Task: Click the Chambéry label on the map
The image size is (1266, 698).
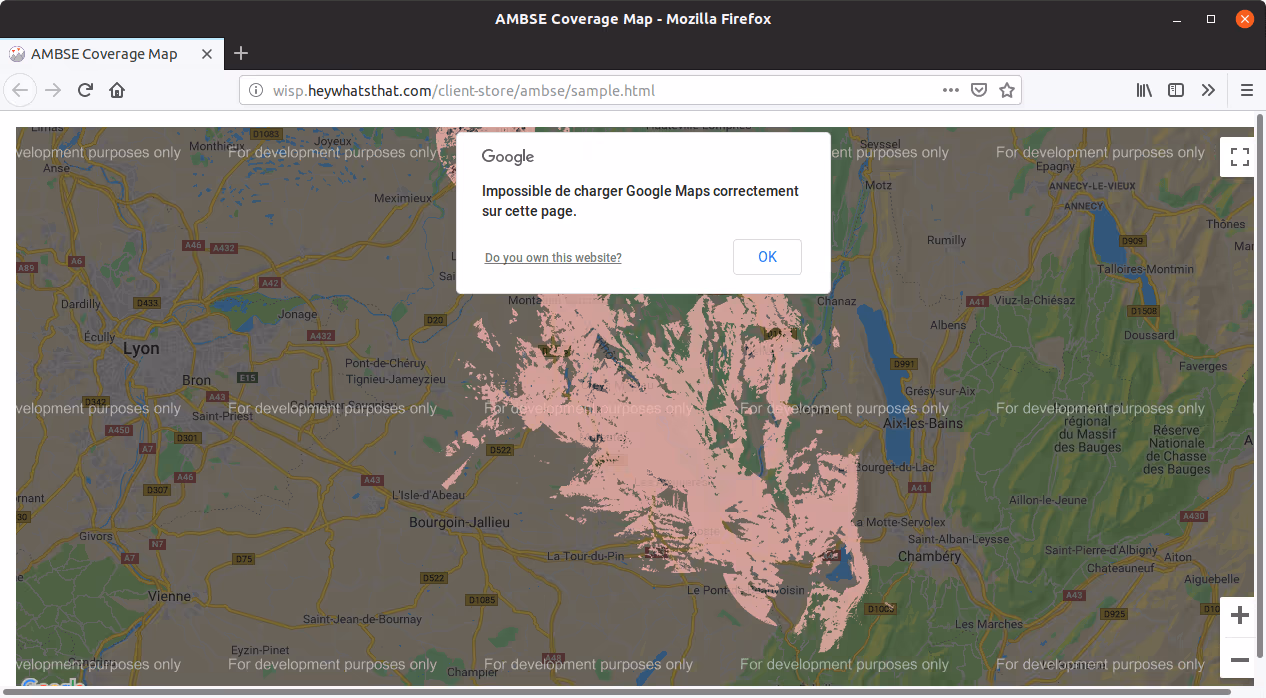Action: [x=929, y=556]
